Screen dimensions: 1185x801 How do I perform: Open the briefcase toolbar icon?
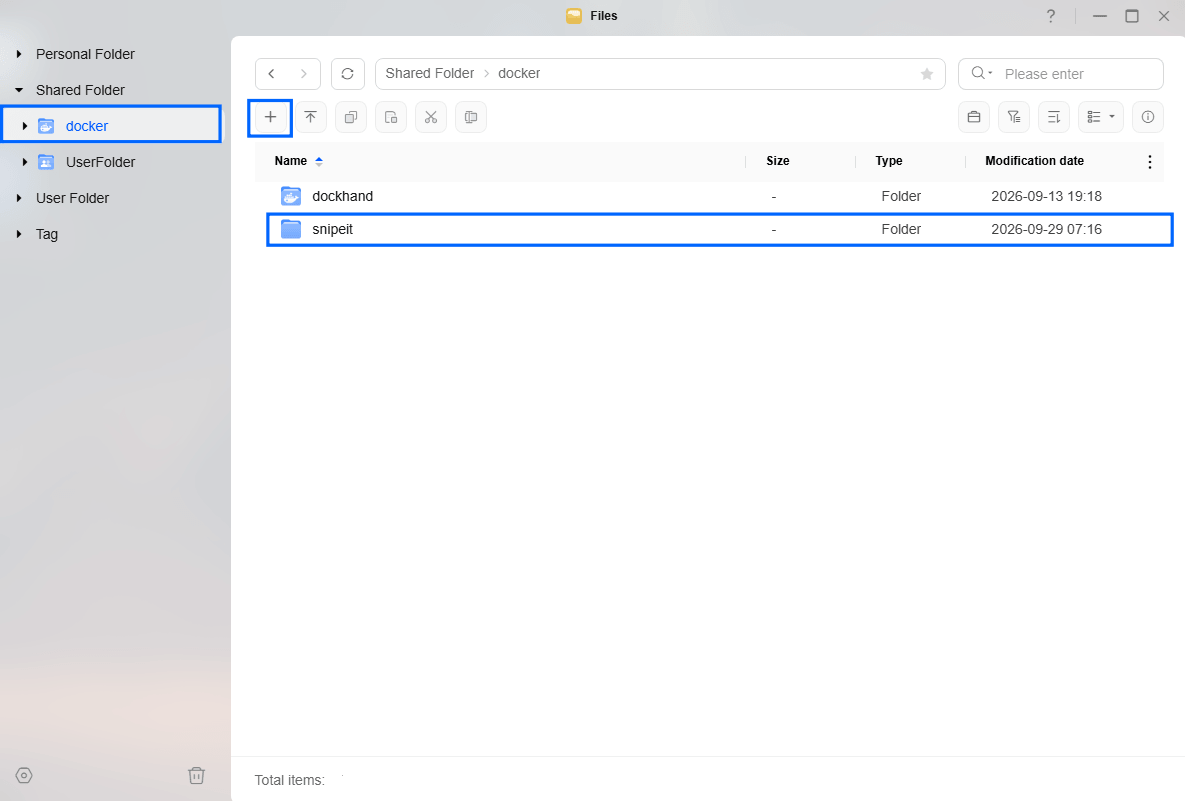point(974,117)
